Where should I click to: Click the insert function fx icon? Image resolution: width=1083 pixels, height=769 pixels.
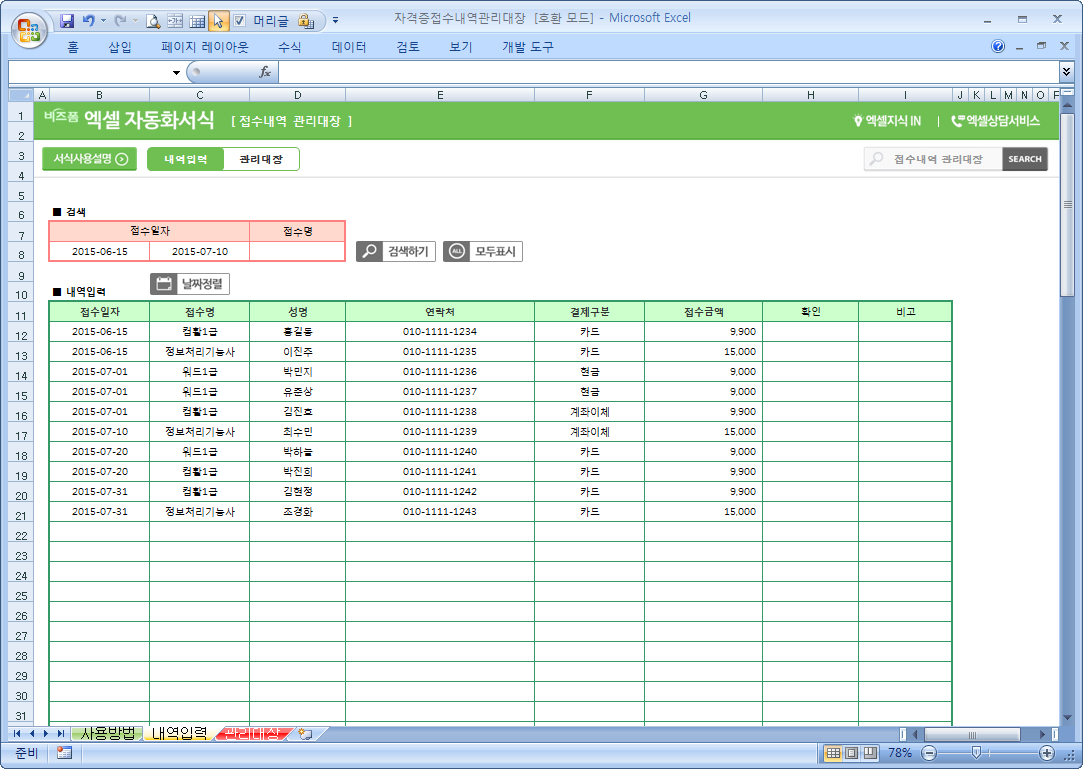point(265,72)
